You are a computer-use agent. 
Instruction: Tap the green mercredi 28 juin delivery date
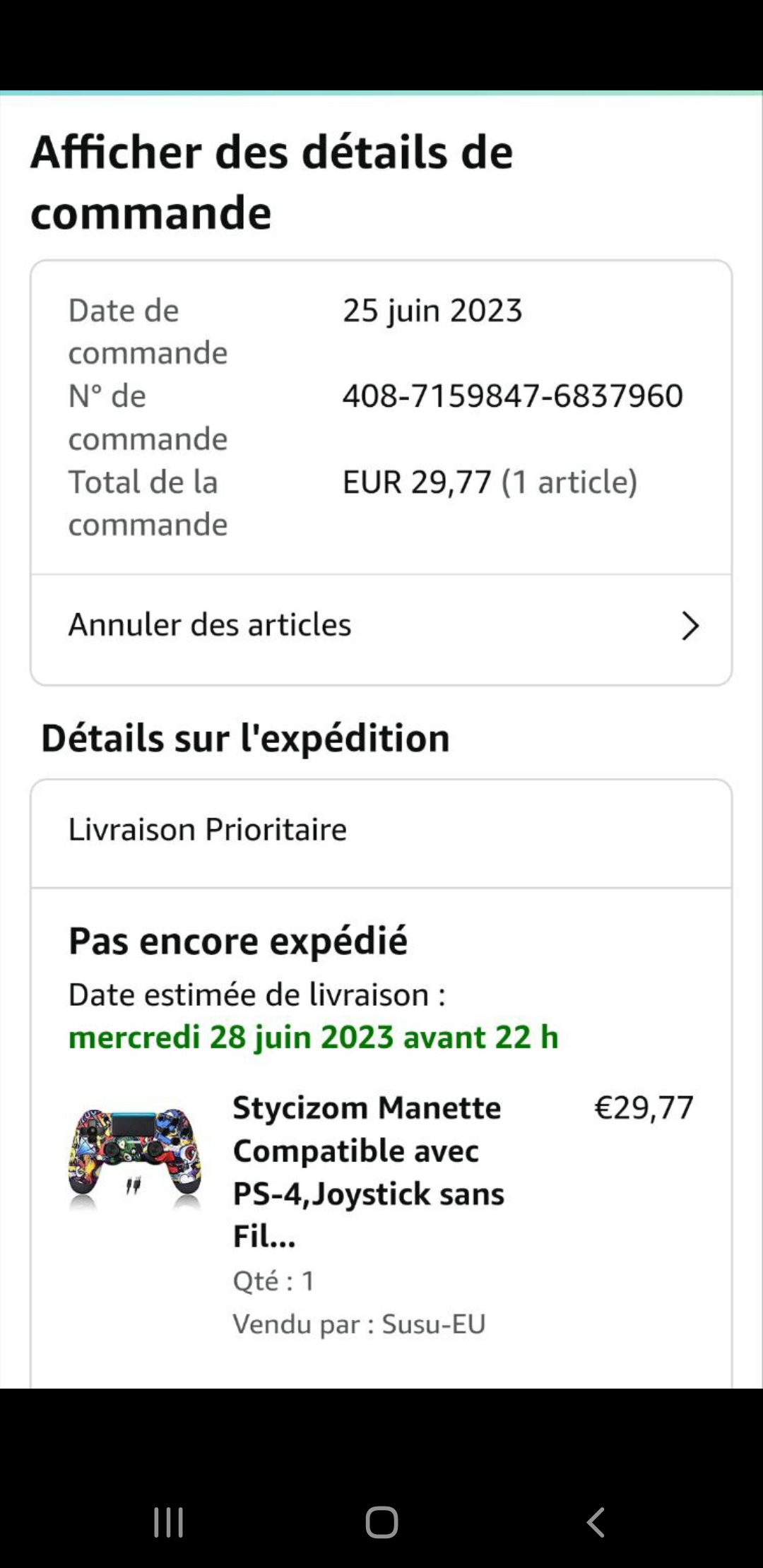(313, 1038)
